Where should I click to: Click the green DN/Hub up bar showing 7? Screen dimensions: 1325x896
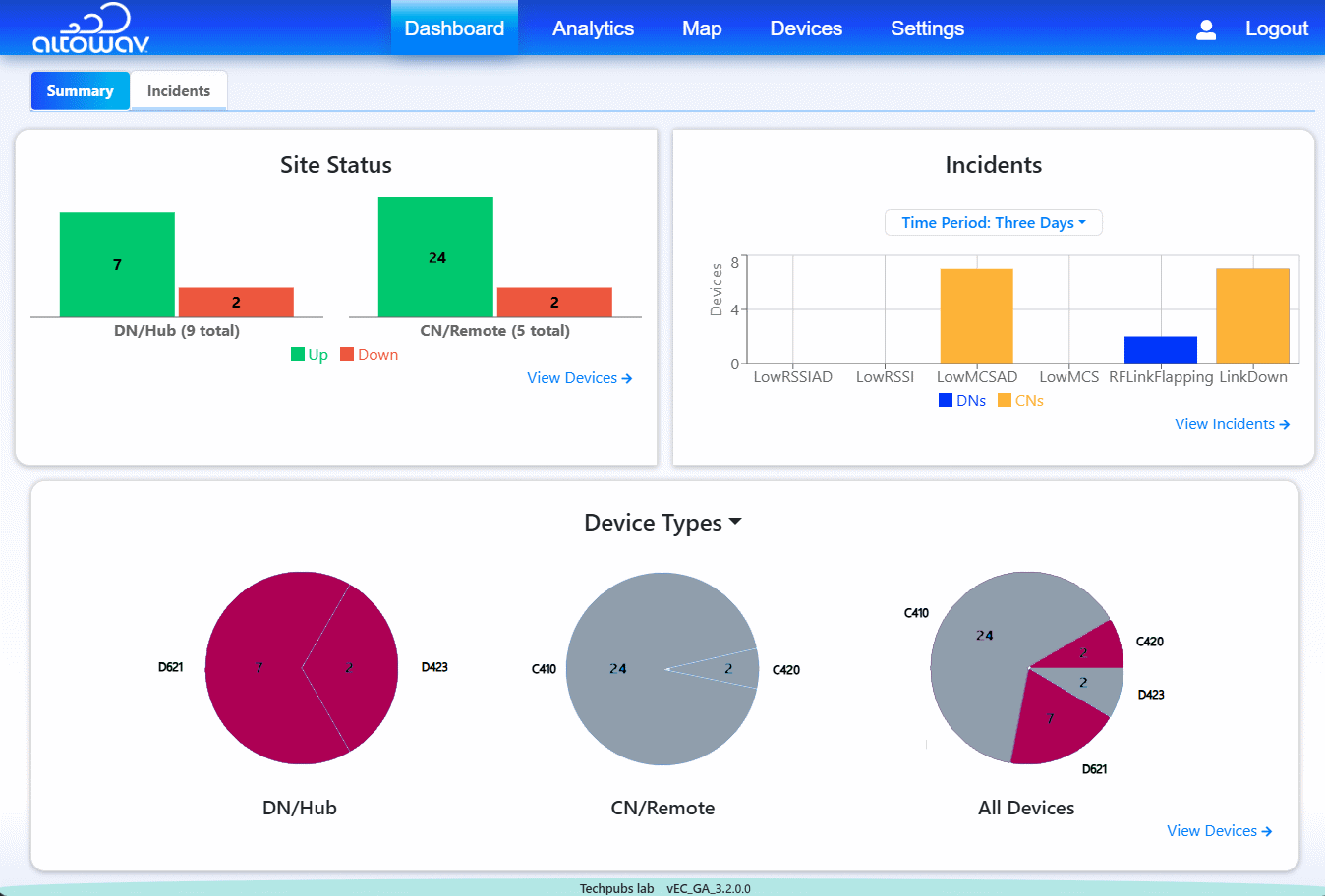point(117,264)
